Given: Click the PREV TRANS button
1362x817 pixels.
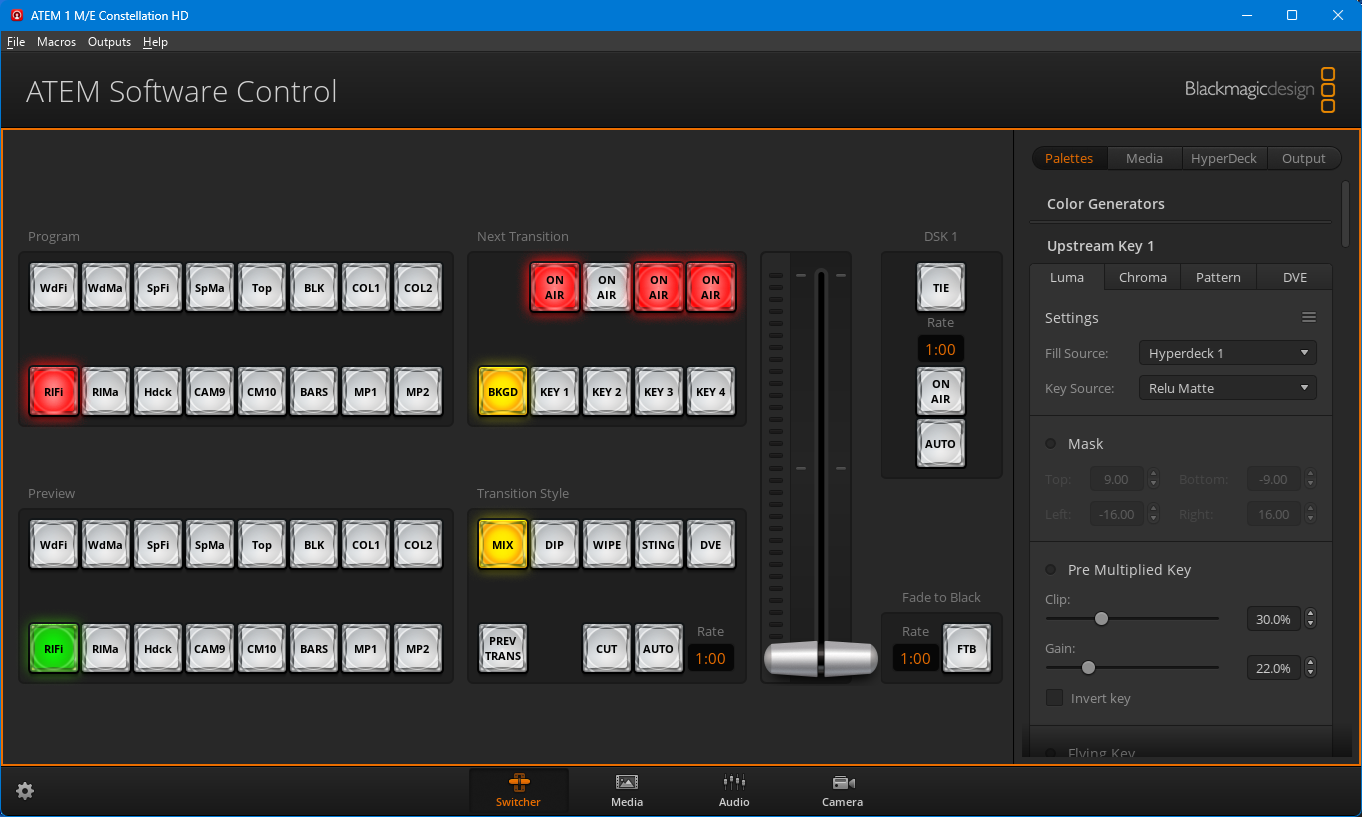Looking at the screenshot, I should click(503, 649).
